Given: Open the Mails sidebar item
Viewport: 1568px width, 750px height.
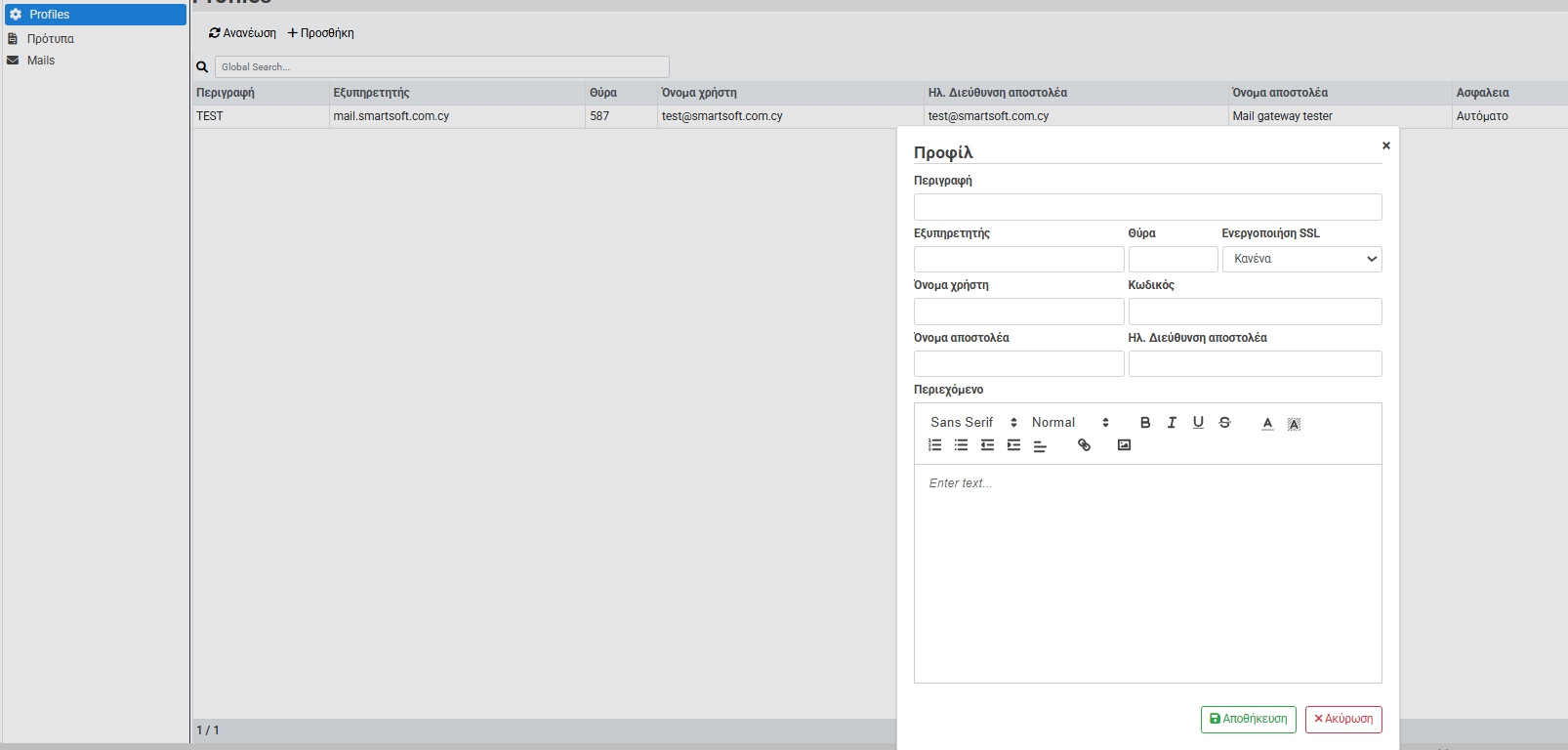Looking at the screenshot, I should point(96,61).
